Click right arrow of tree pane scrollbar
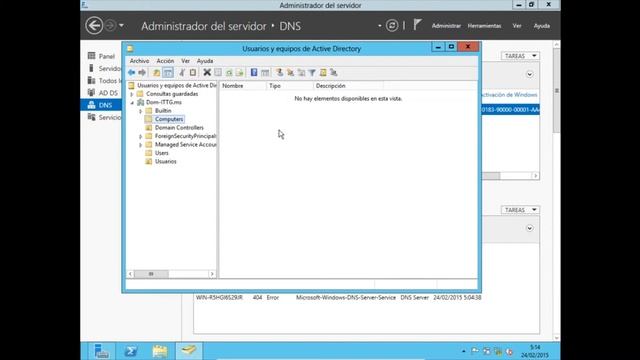This screenshot has width=640, height=360. 212,274
